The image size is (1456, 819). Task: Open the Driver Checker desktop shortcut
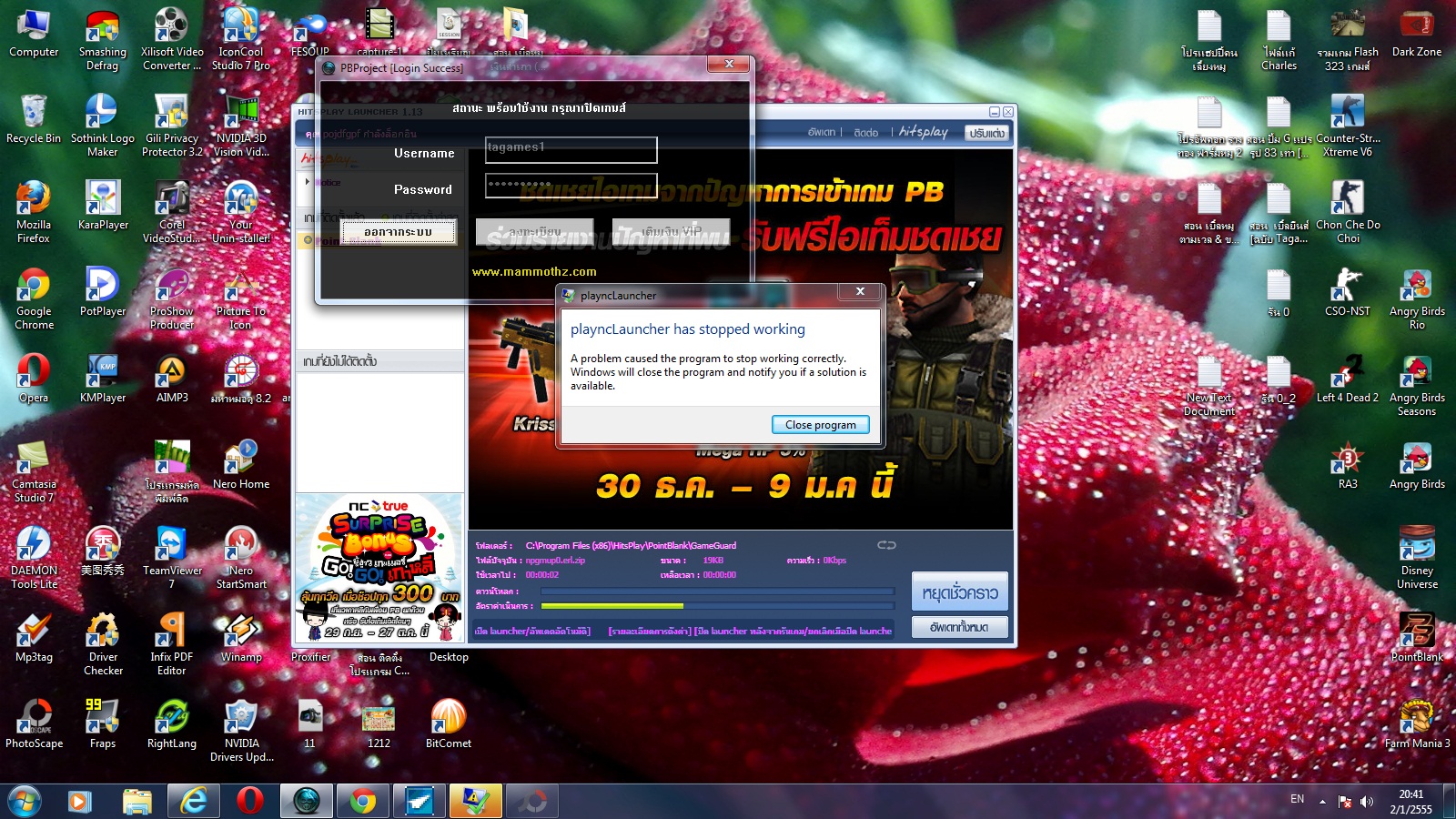pyautogui.click(x=103, y=644)
